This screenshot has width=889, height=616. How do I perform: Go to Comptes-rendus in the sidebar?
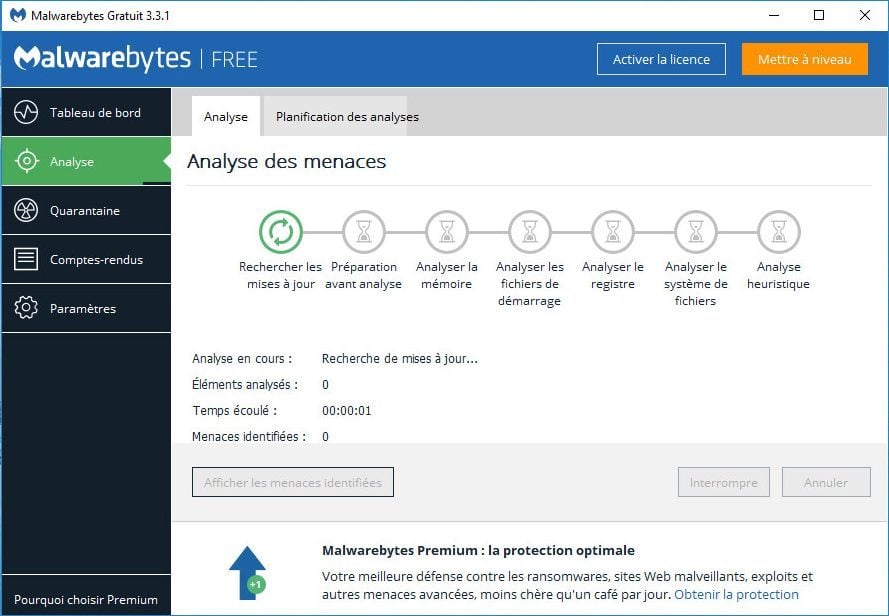point(86,259)
